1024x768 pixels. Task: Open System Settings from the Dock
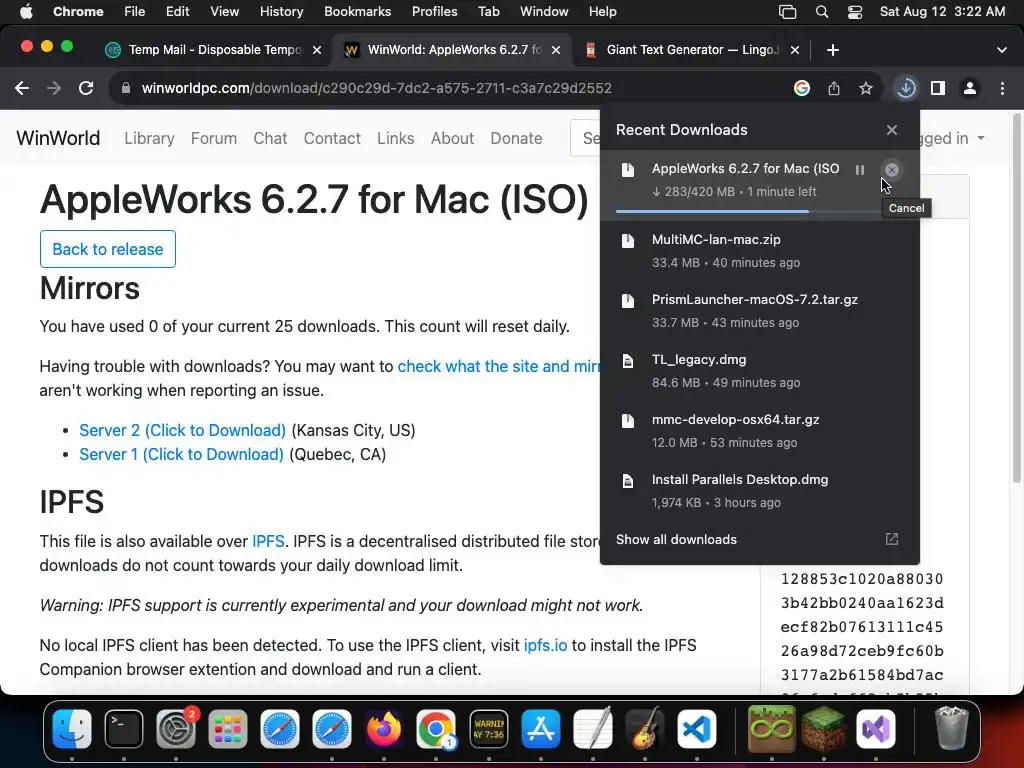point(176,729)
